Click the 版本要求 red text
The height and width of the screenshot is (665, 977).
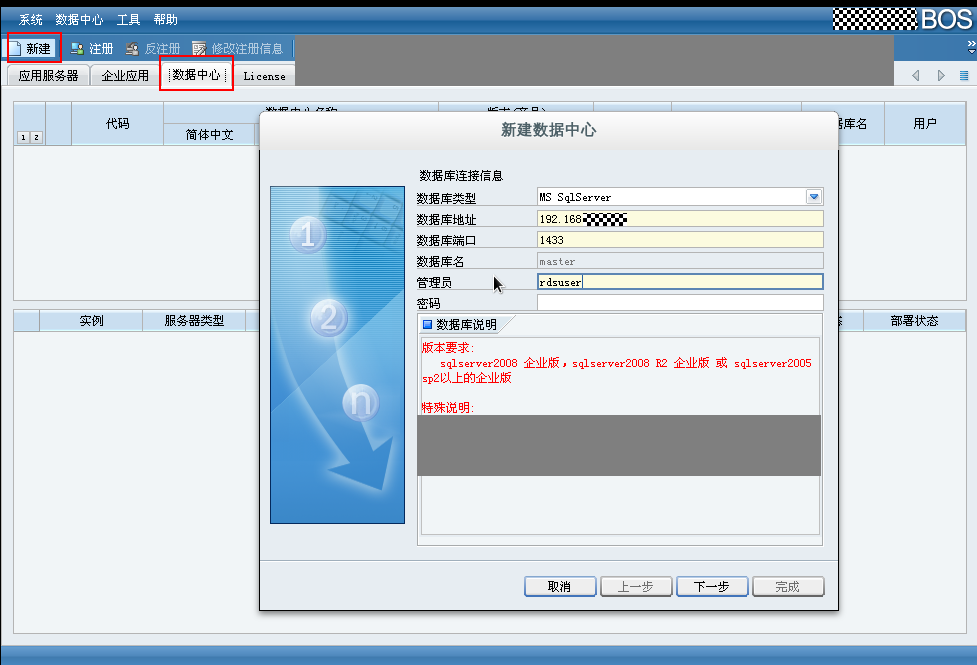click(448, 348)
